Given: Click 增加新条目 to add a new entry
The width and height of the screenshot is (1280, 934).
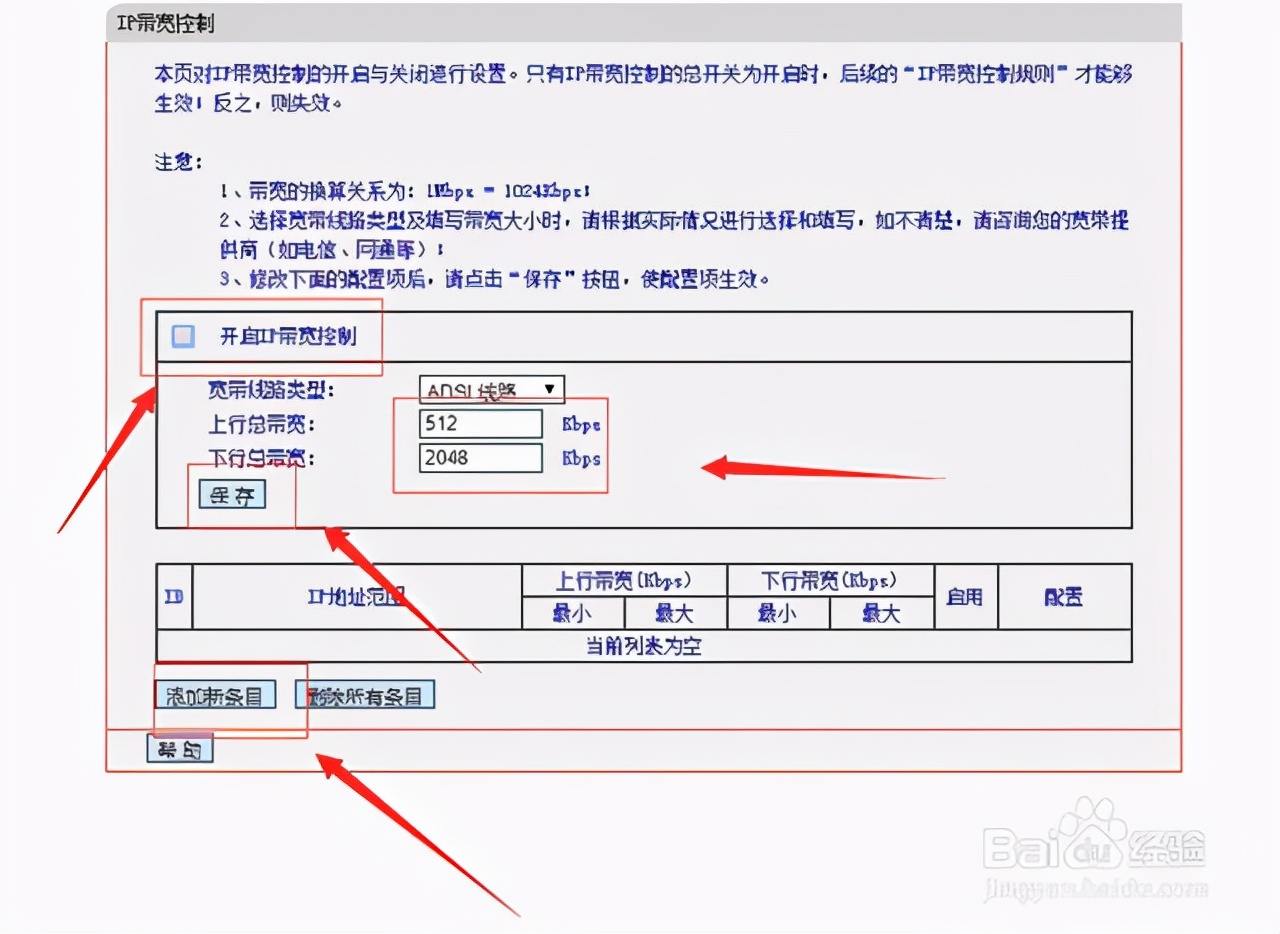Looking at the screenshot, I should pos(216,694).
